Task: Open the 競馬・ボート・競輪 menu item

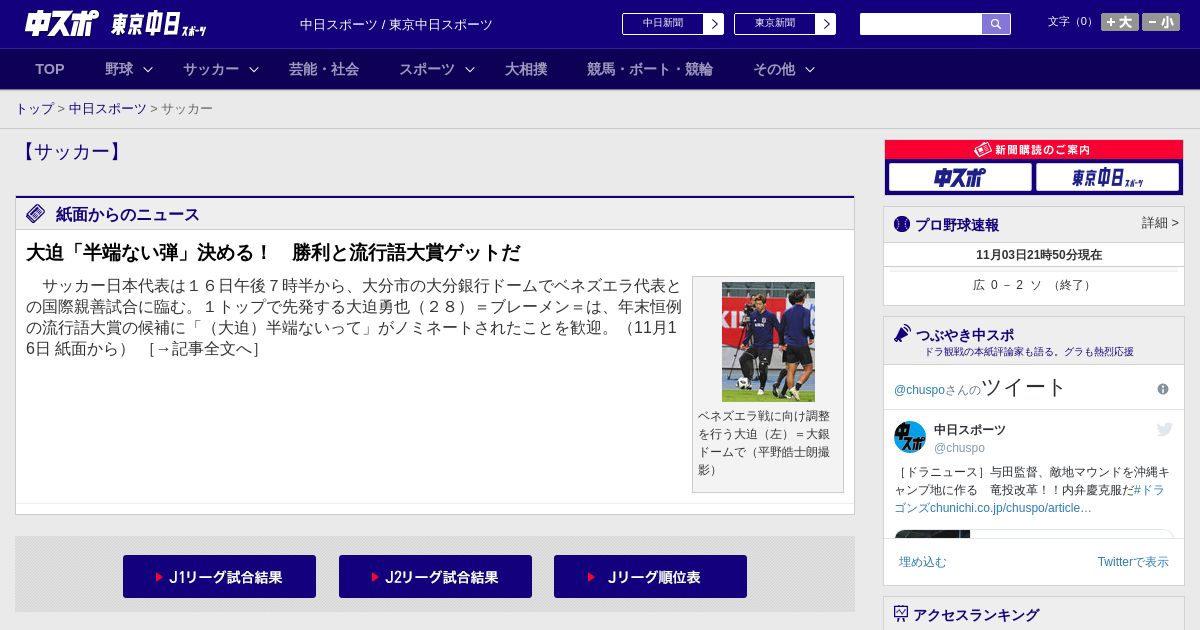Action: pyautogui.click(x=650, y=69)
